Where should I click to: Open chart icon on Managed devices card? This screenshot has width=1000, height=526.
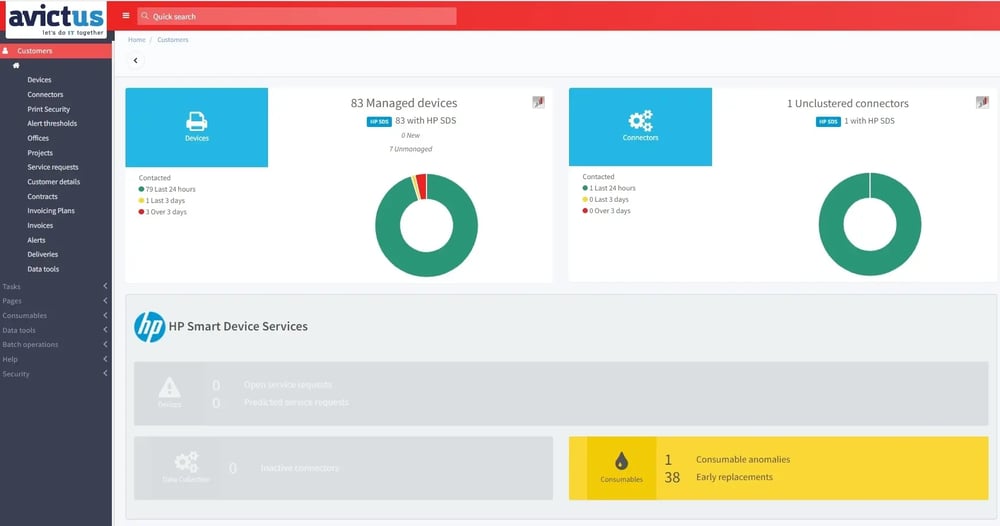tap(539, 102)
